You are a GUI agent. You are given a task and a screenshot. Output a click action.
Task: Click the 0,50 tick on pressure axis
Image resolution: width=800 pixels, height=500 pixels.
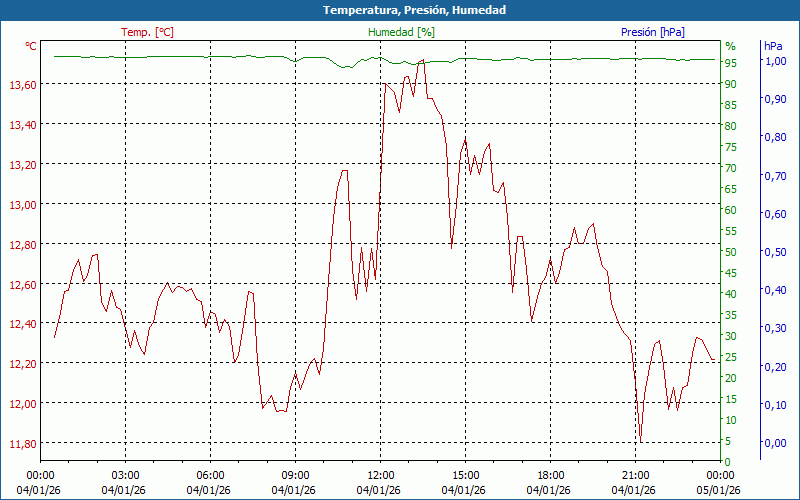point(775,252)
